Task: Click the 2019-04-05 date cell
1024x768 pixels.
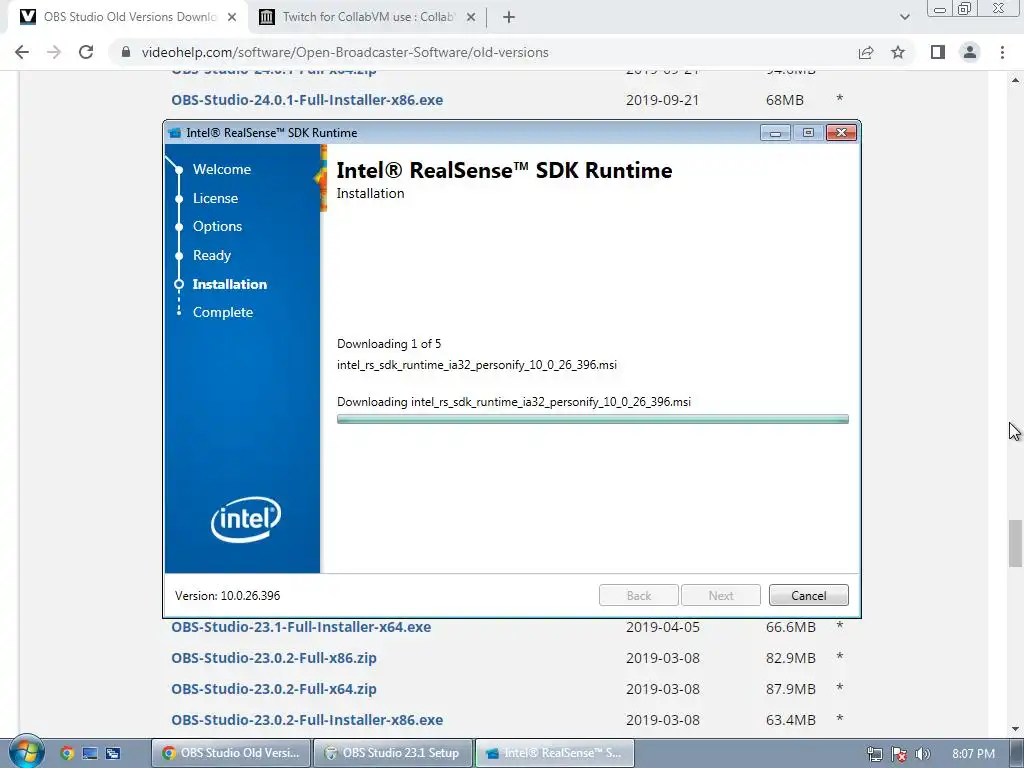Action: pos(662,627)
